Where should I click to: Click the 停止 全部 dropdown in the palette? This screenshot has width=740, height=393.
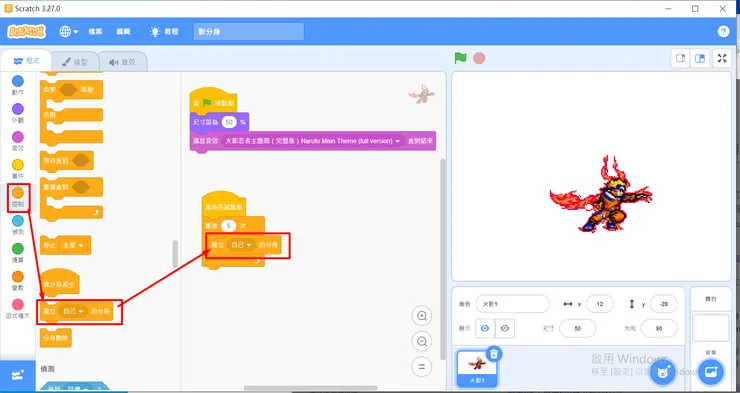73,245
